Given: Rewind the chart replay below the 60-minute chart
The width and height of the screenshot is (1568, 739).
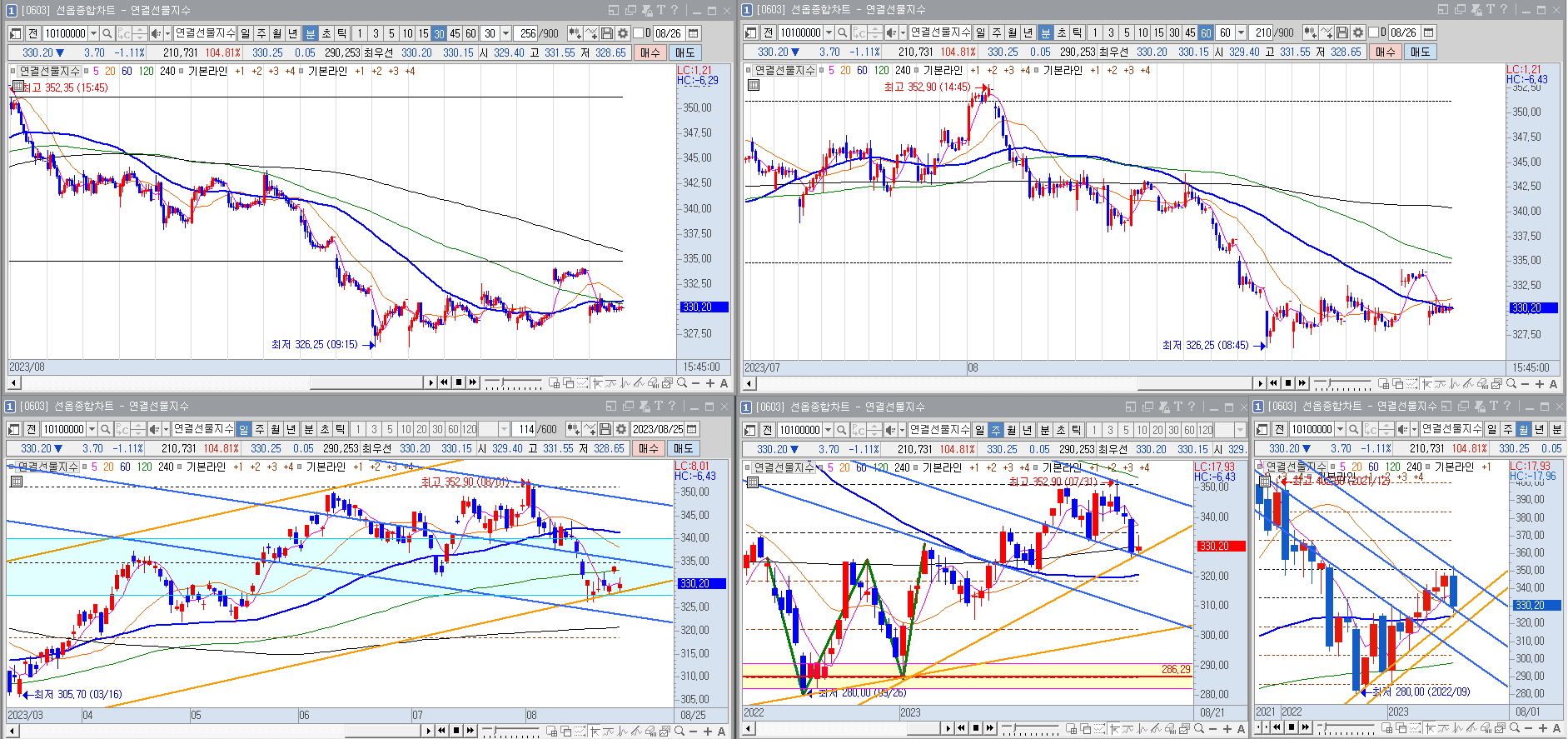Looking at the screenshot, I should coord(1273,383).
